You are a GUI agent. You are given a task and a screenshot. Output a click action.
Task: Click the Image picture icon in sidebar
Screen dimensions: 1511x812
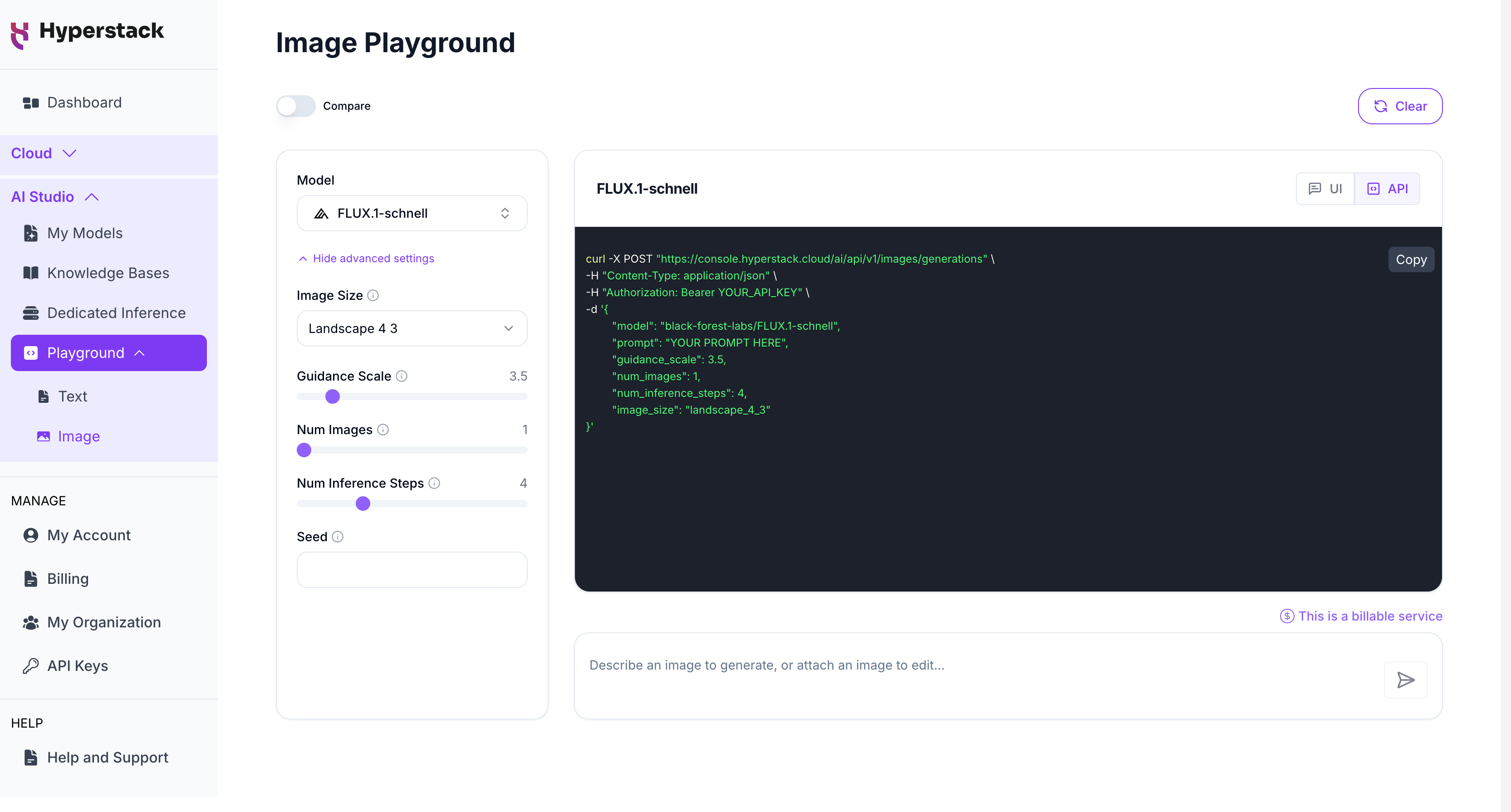[44, 437]
